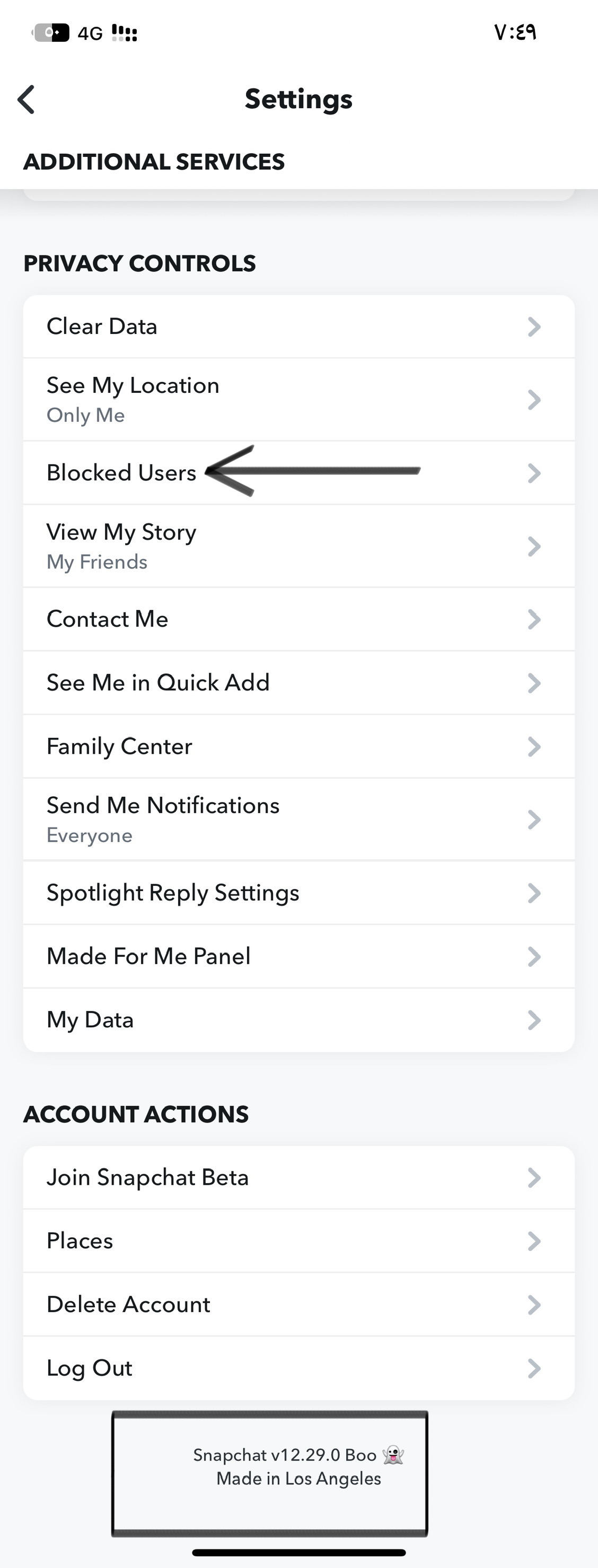
Task: Open Made For Me Panel
Action: point(299,957)
